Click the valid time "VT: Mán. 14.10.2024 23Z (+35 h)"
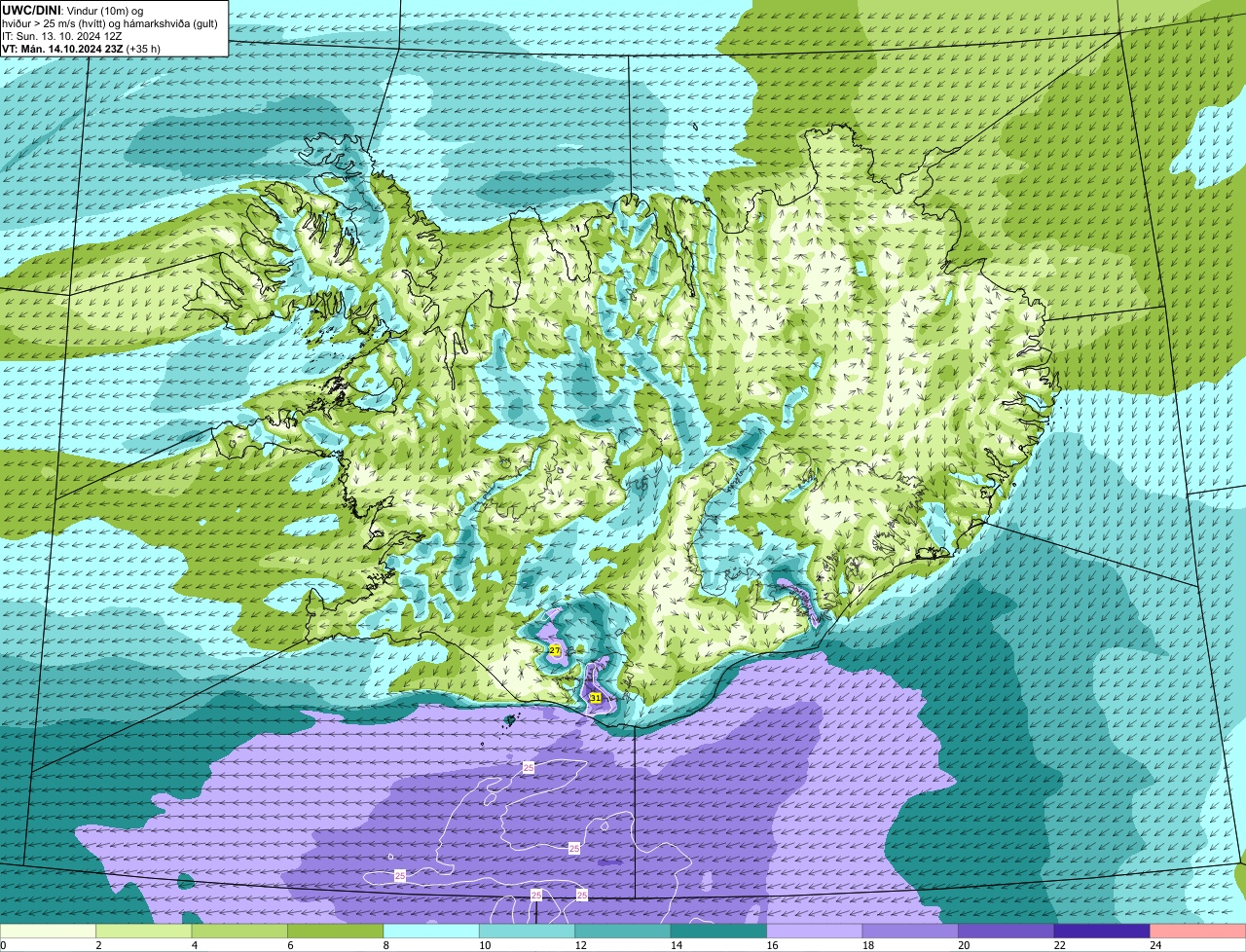Viewport: 1246px width, 952px height. pos(82,49)
